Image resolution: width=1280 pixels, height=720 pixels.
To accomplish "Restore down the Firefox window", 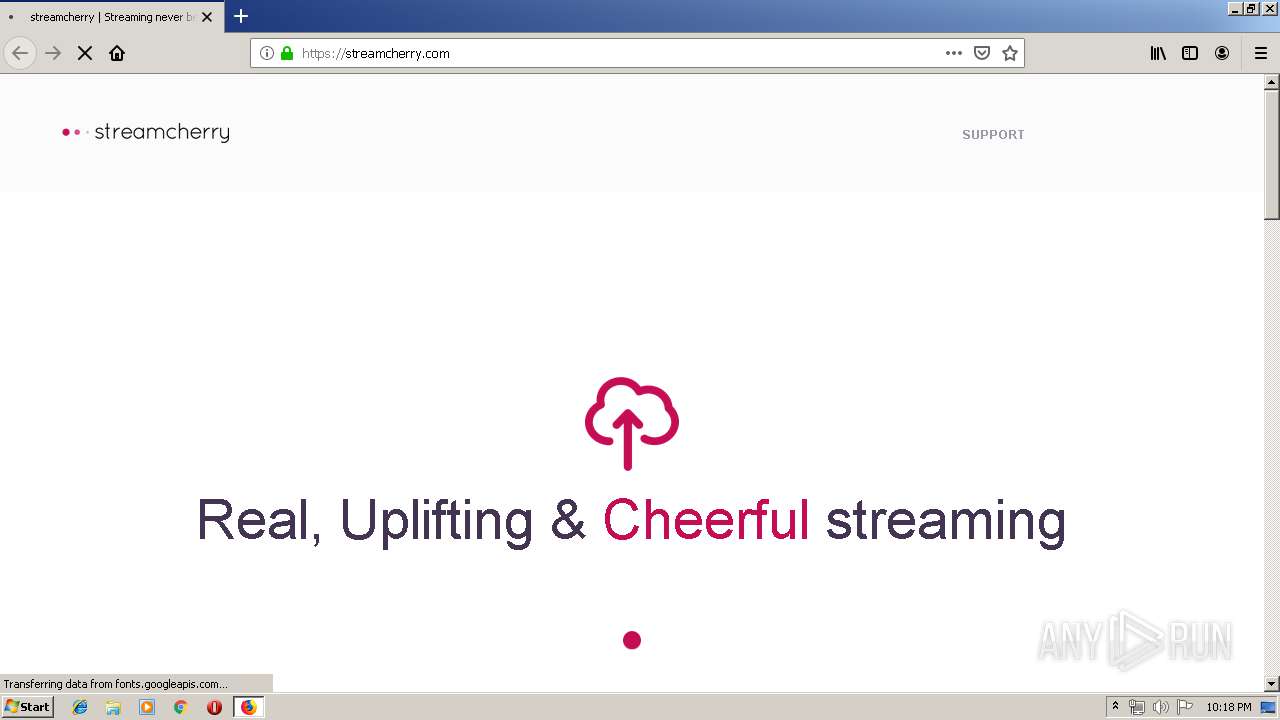I will click(1252, 8).
